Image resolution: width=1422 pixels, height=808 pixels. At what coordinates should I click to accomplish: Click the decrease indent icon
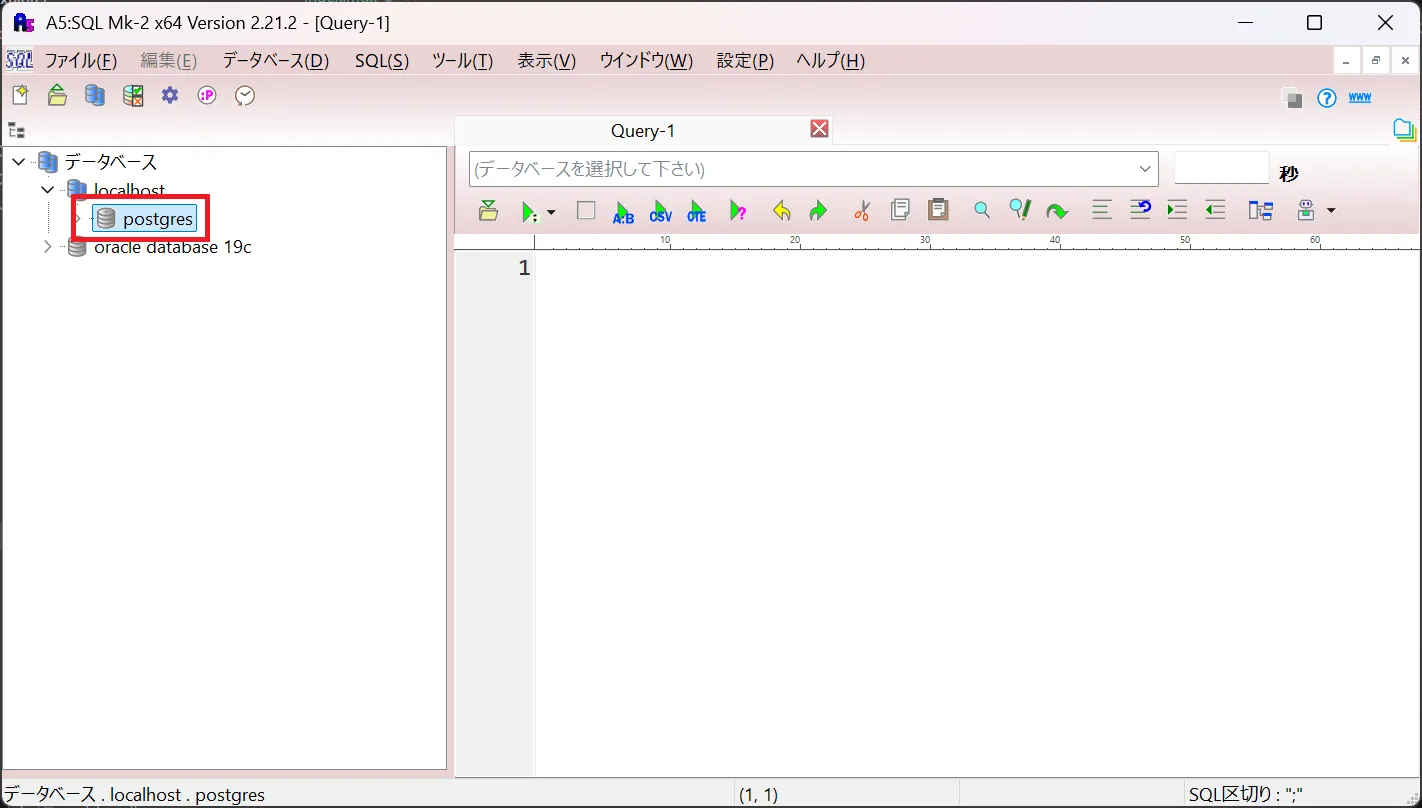coord(1215,210)
